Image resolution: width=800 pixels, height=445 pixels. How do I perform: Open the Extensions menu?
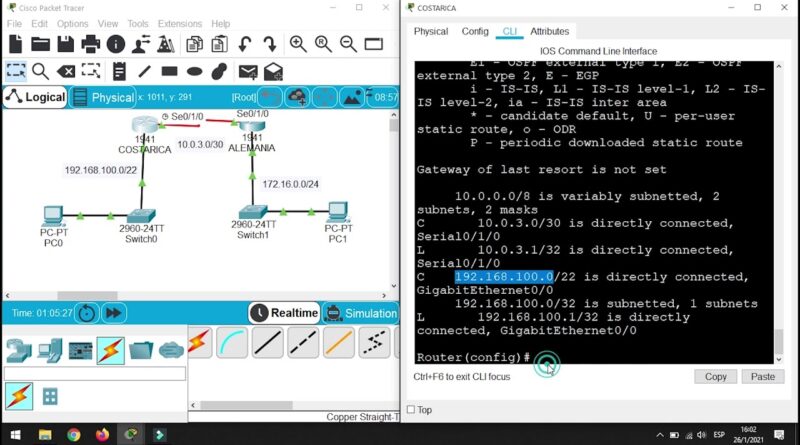point(180,24)
